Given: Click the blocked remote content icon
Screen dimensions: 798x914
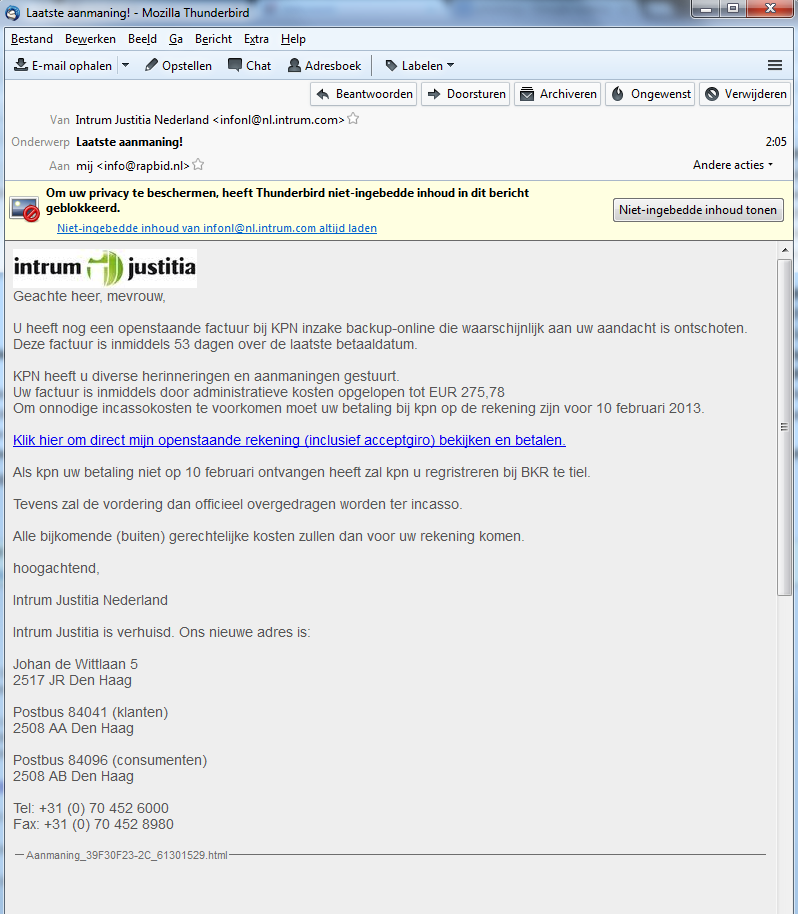Looking at the screenshot, I should point(24,210).
